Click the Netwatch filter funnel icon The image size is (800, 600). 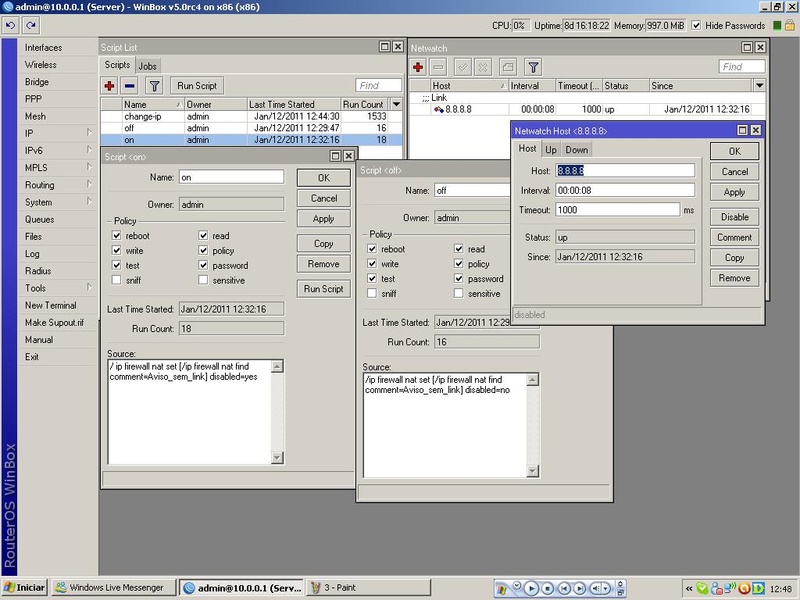click(x=533, y=67)
